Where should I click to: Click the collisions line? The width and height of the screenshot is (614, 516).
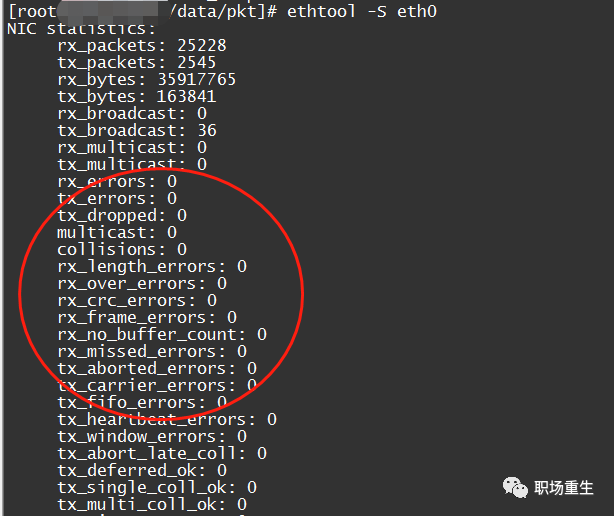pyautogui.click(x=122, y=249)
